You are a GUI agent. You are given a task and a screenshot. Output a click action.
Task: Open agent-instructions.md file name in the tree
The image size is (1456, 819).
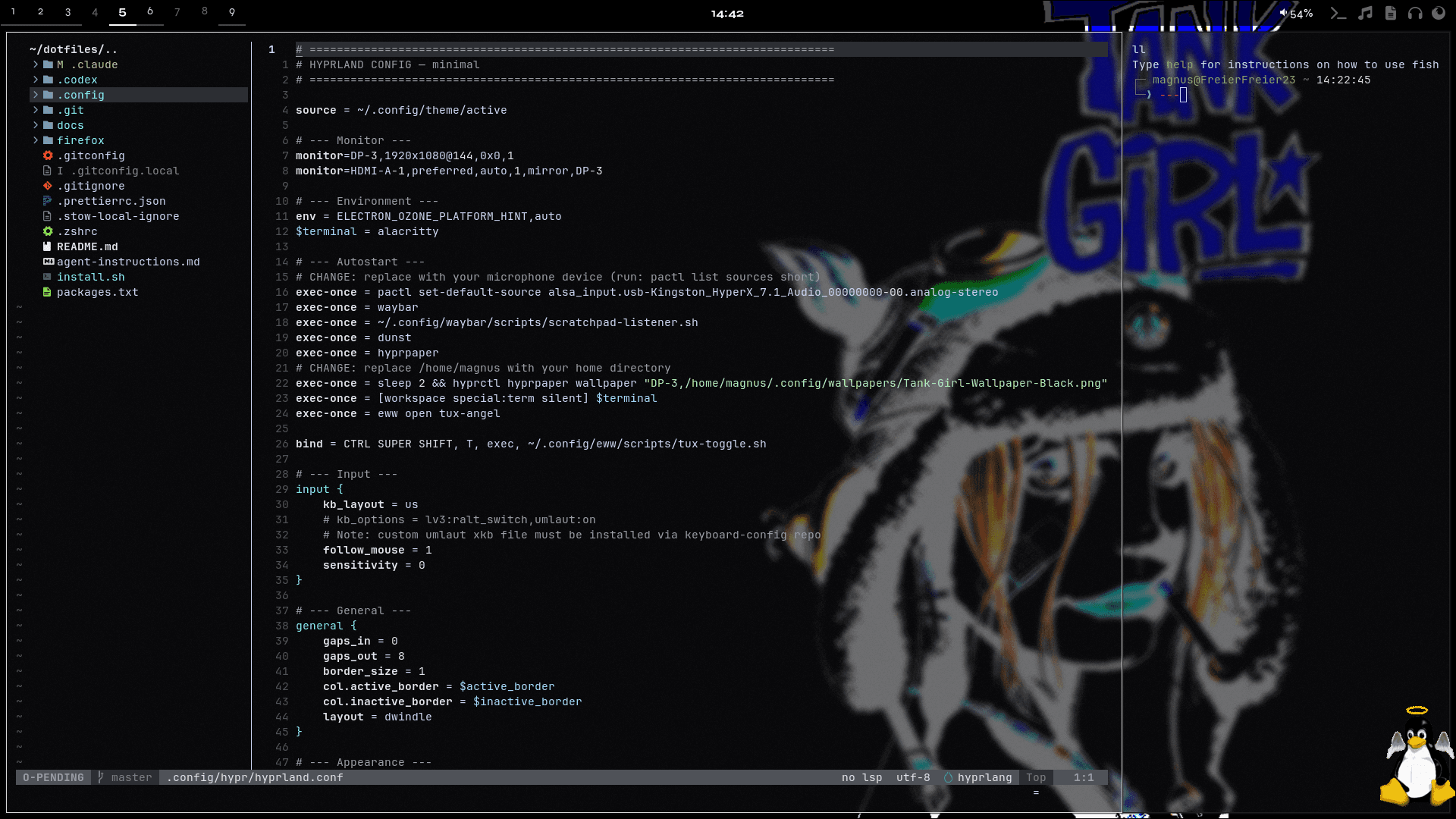pos(128,262)
